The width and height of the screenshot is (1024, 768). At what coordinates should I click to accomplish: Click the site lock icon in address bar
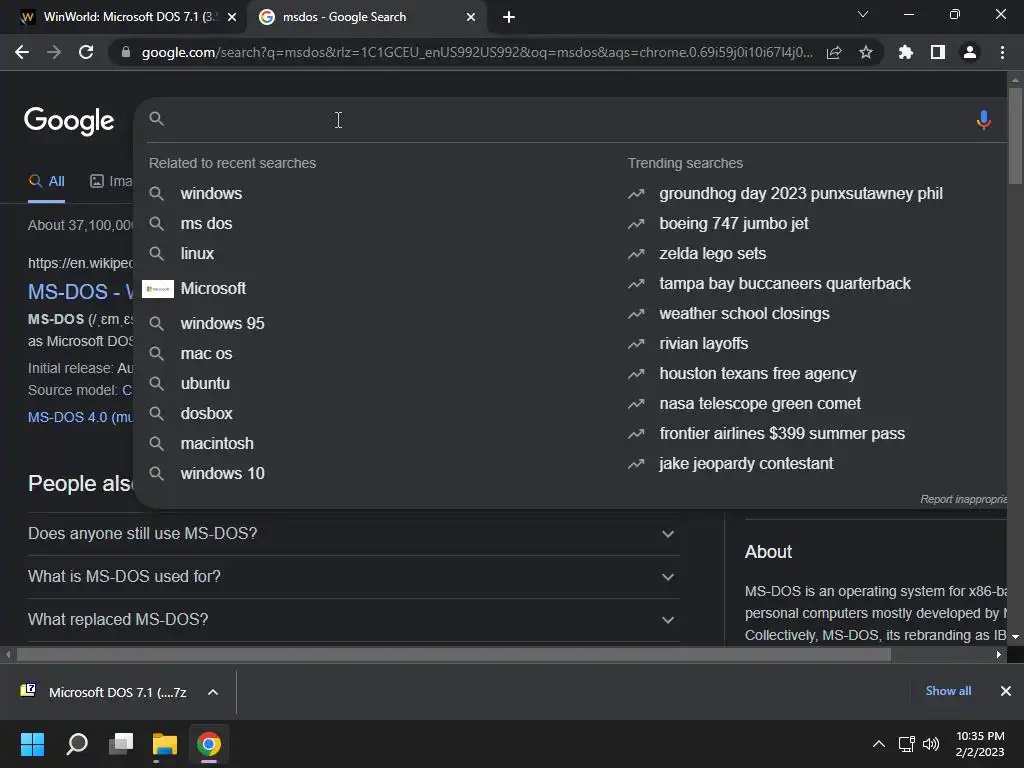[126, 52]
